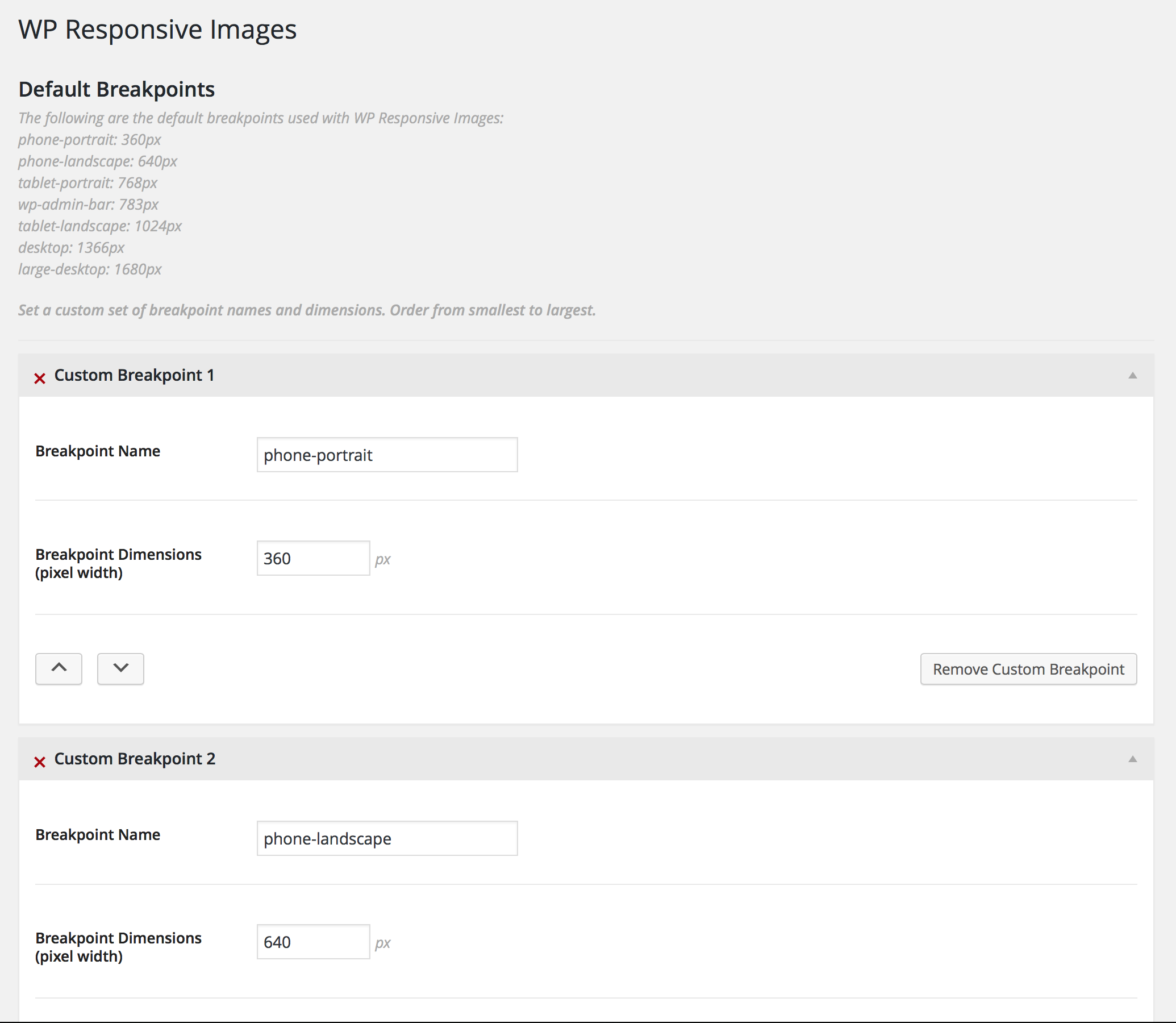Focus the phone-landscape Breakpoint Name field
1176x1023 pixels.
coord(387,838)
